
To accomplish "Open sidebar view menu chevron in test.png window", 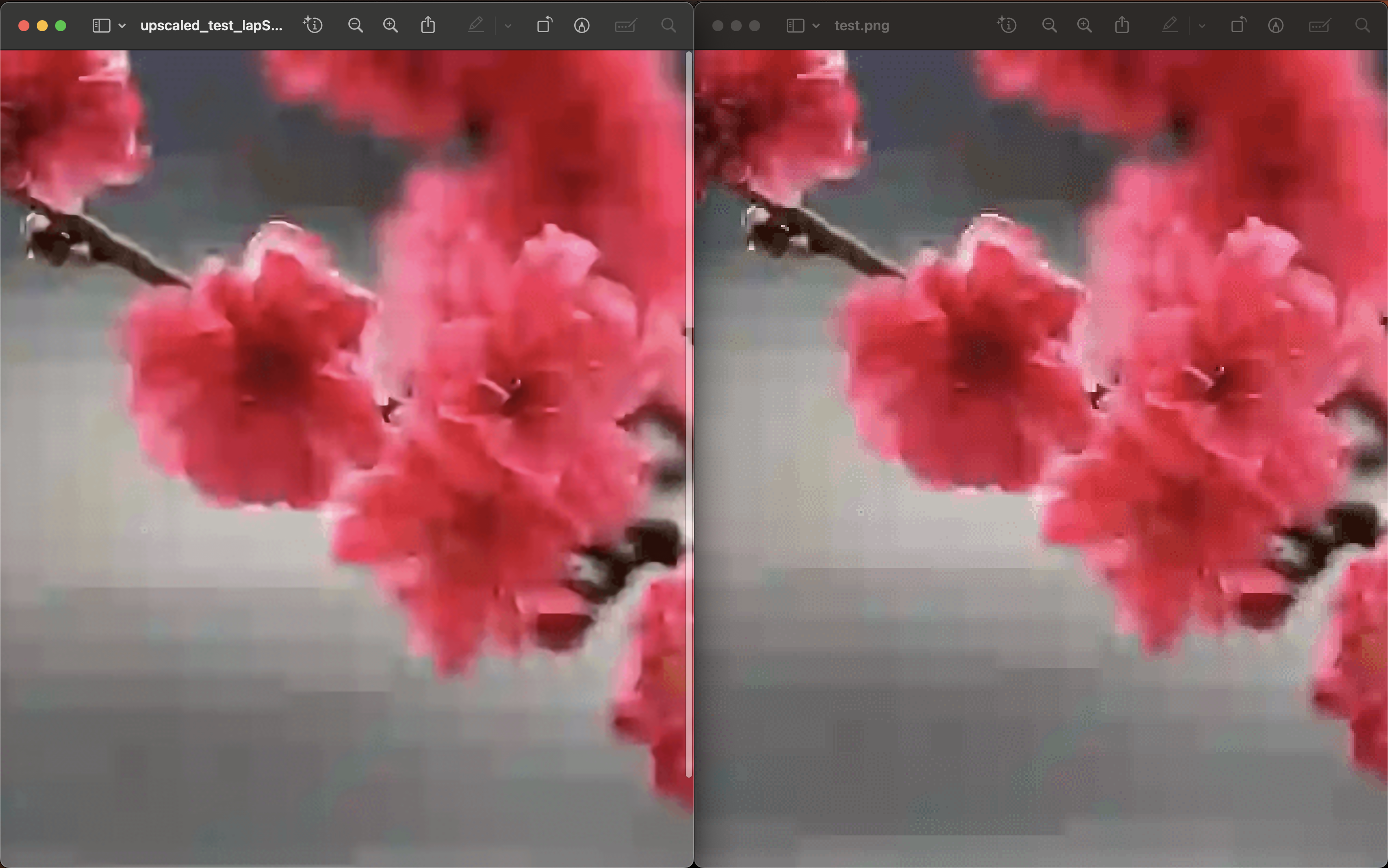I will 816,26.
